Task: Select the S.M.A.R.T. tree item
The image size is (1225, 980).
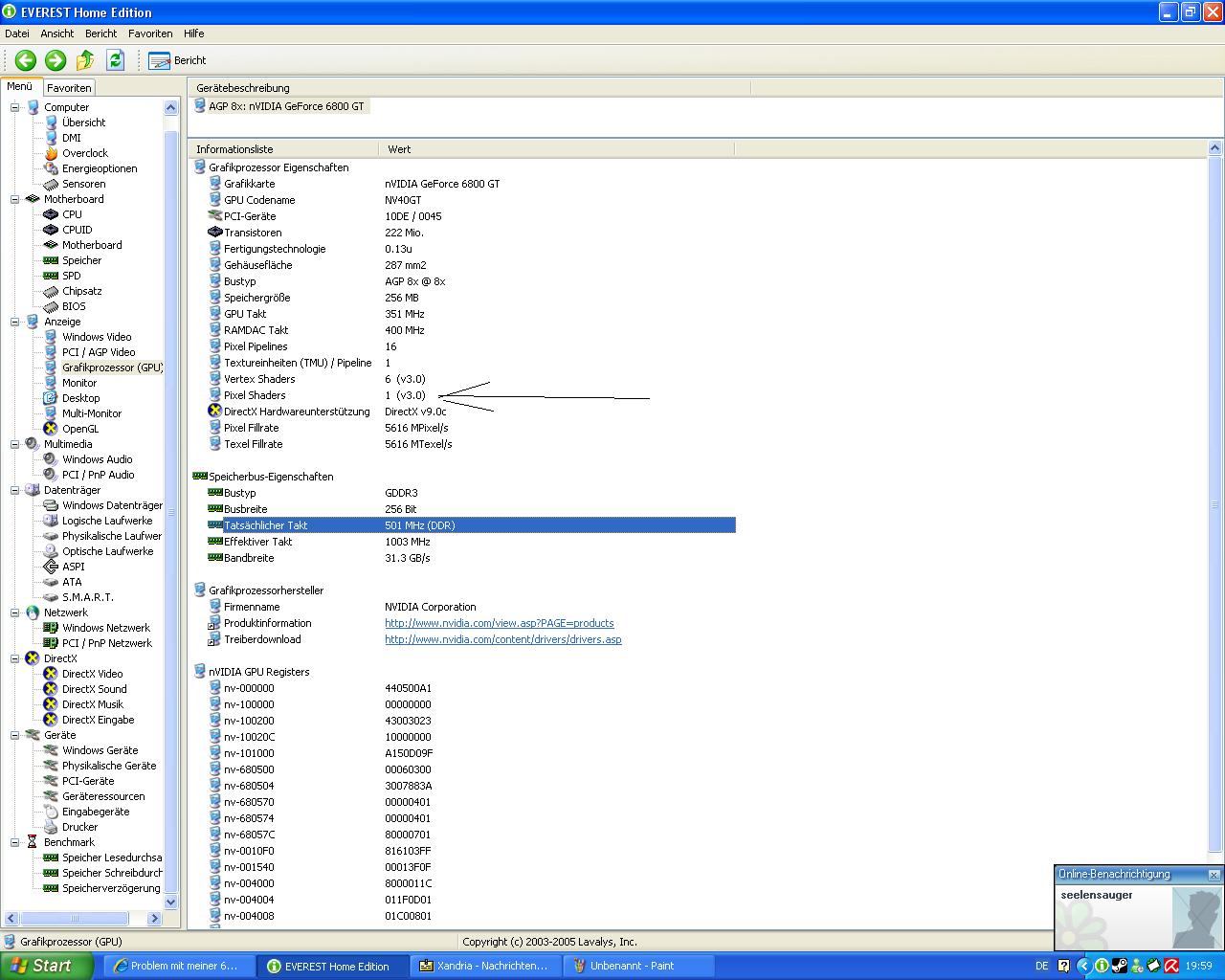Action: [x=87, y=597]
